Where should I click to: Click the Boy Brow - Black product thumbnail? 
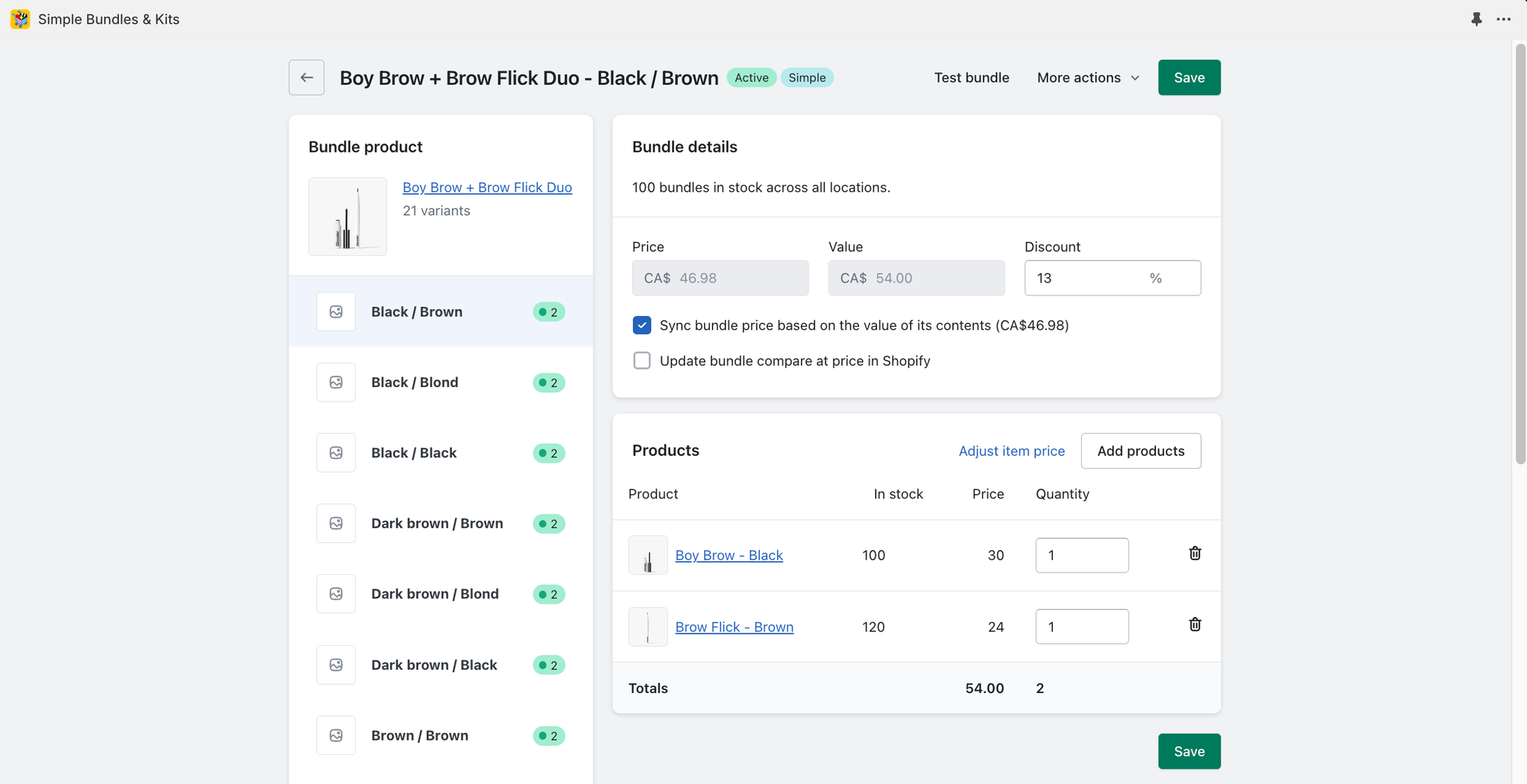(x=647, y=555)
